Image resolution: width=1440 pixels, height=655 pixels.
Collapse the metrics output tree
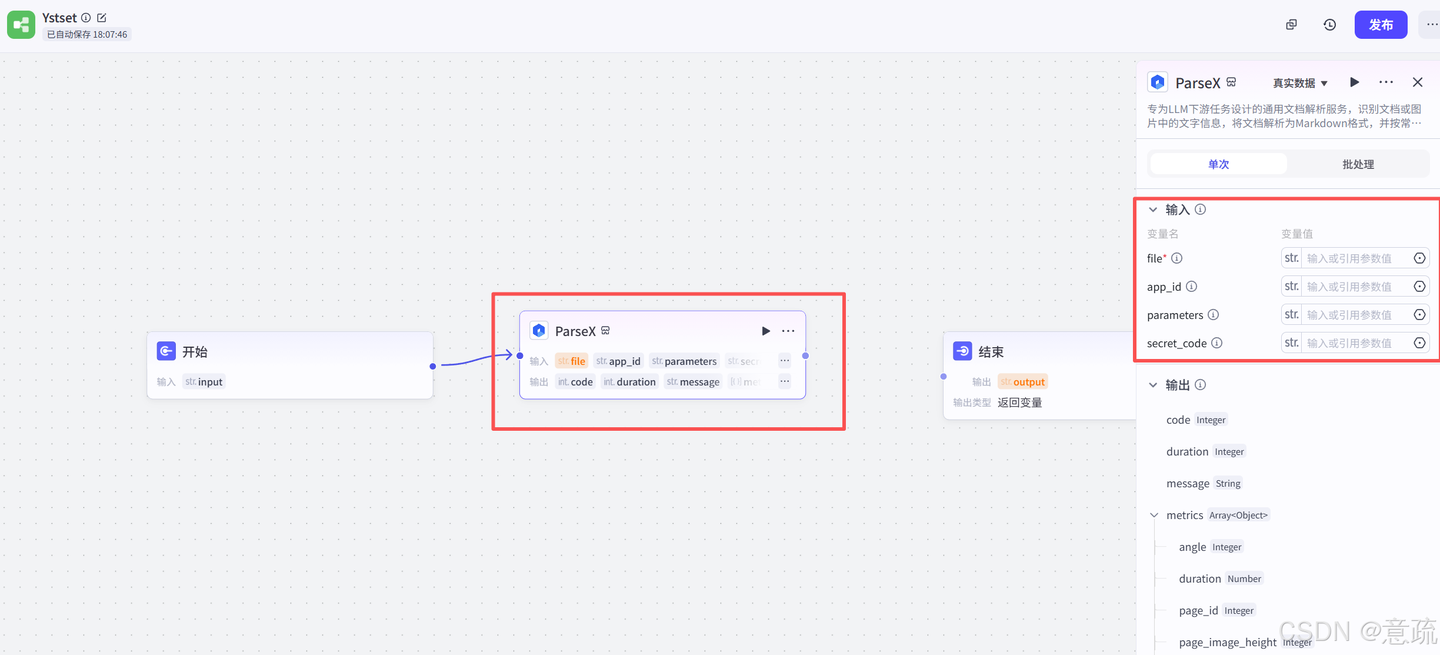click(x=1155, y=516)
